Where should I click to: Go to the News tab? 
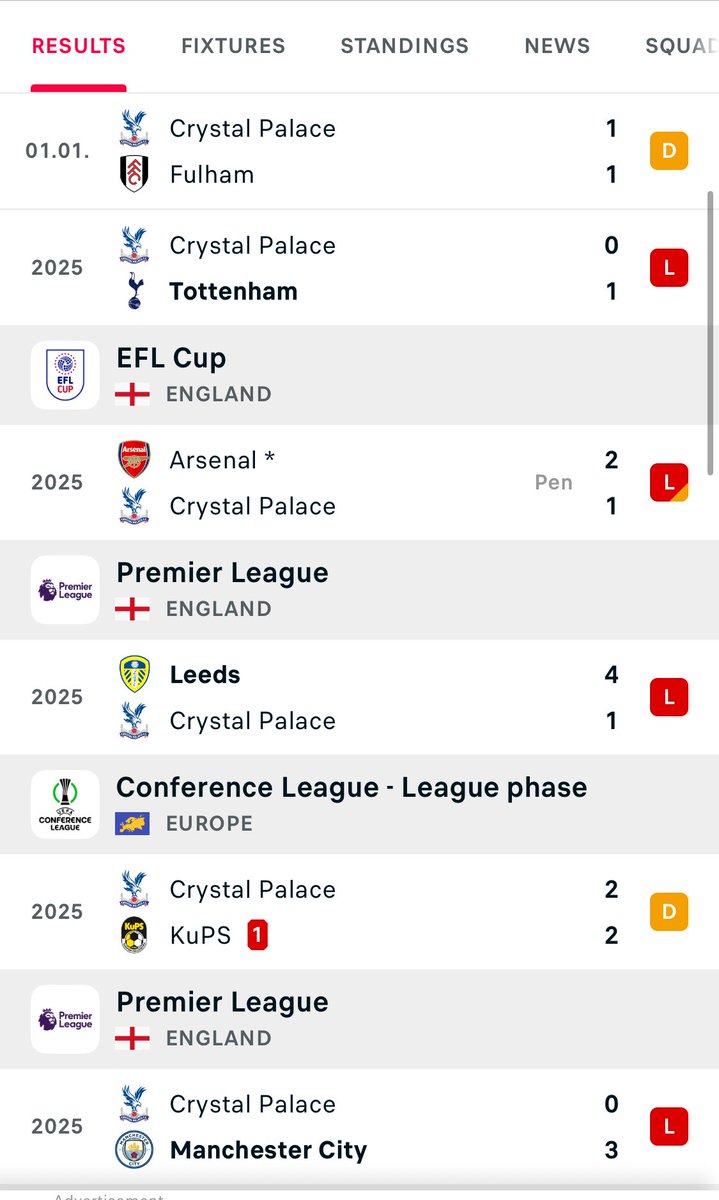pyautogui.click(x=557, y=46)
